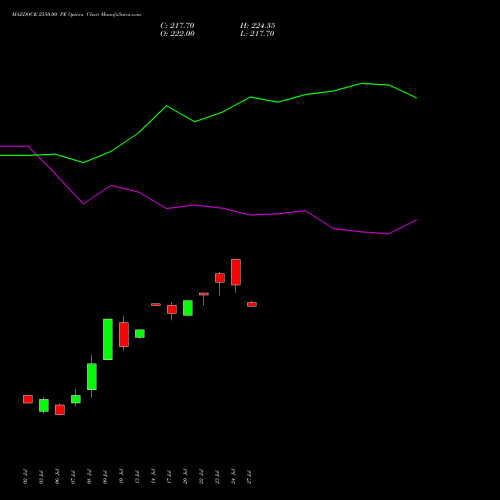Click the first red candlestick on the left
This screenshot has height=500, width=500.
click(x=28, y=399)
